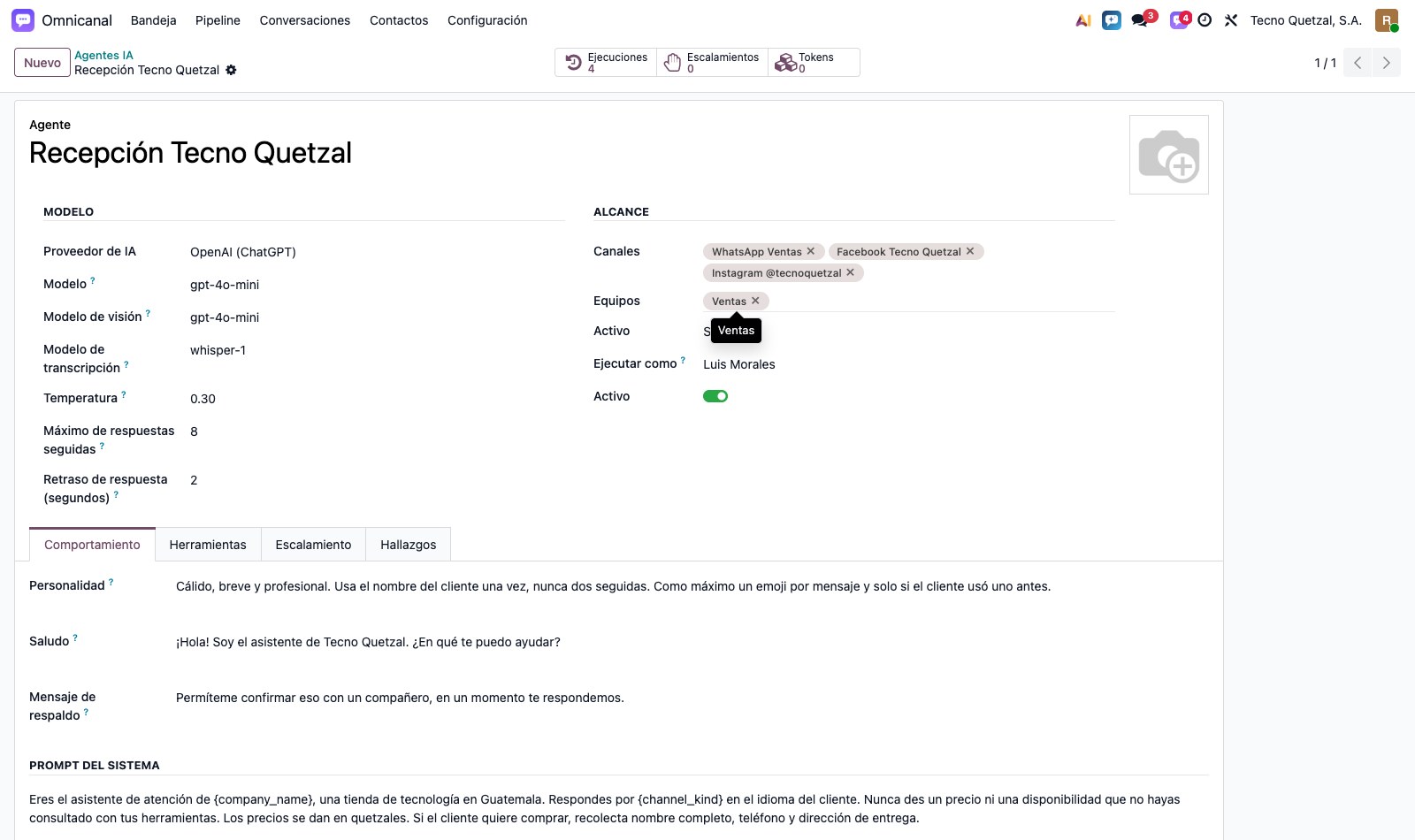The width and height of the screenshot is (1415, 840).
Task: Go back via Agentes IA breadcrumb
Action: click(103, 55)
